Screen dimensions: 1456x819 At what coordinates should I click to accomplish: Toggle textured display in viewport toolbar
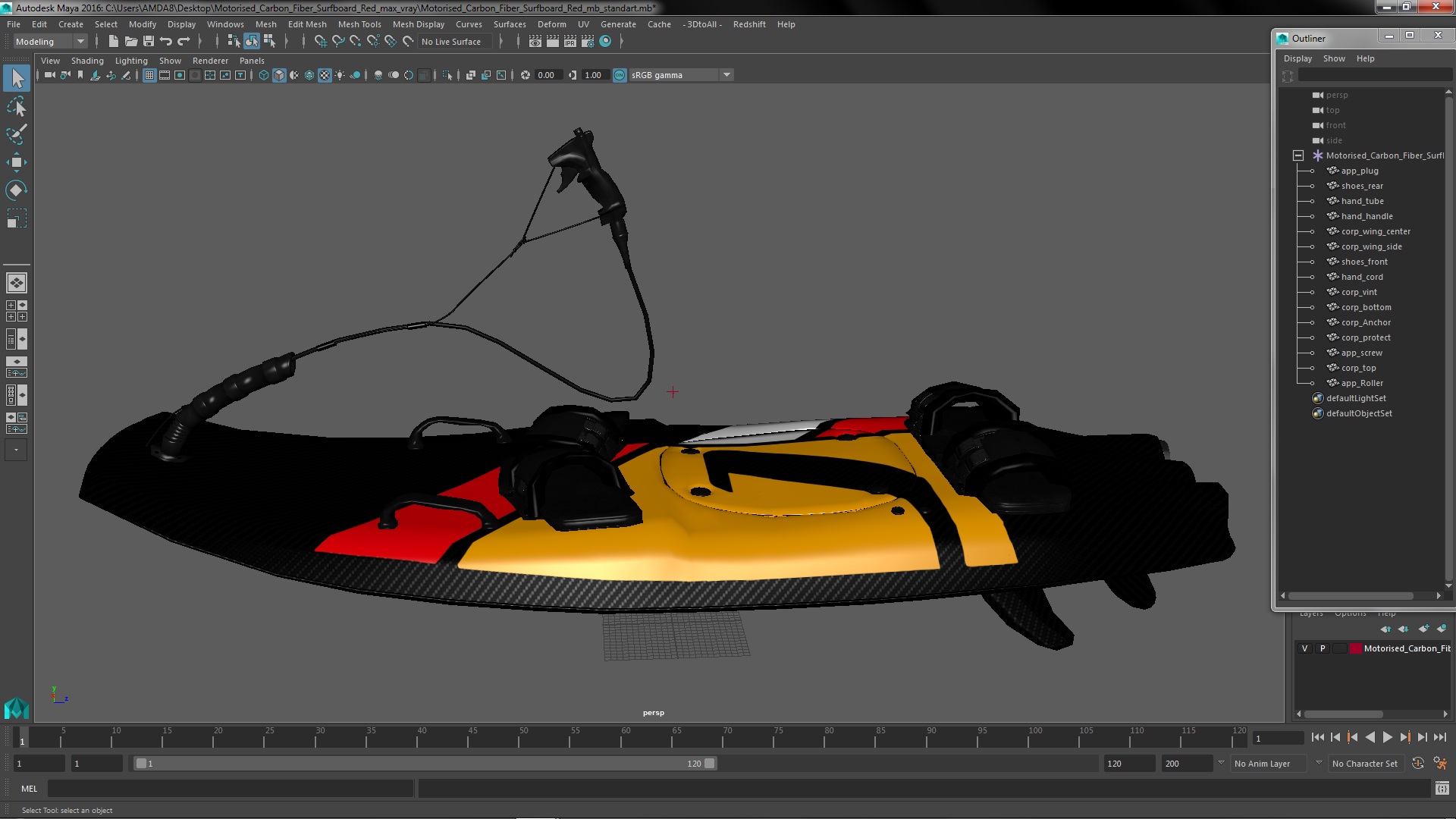(x=325, y=75)
